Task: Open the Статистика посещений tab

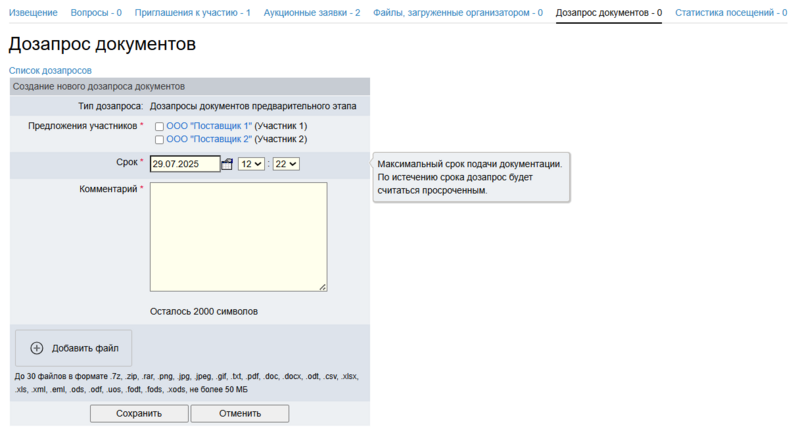Action: pos(730,13)
